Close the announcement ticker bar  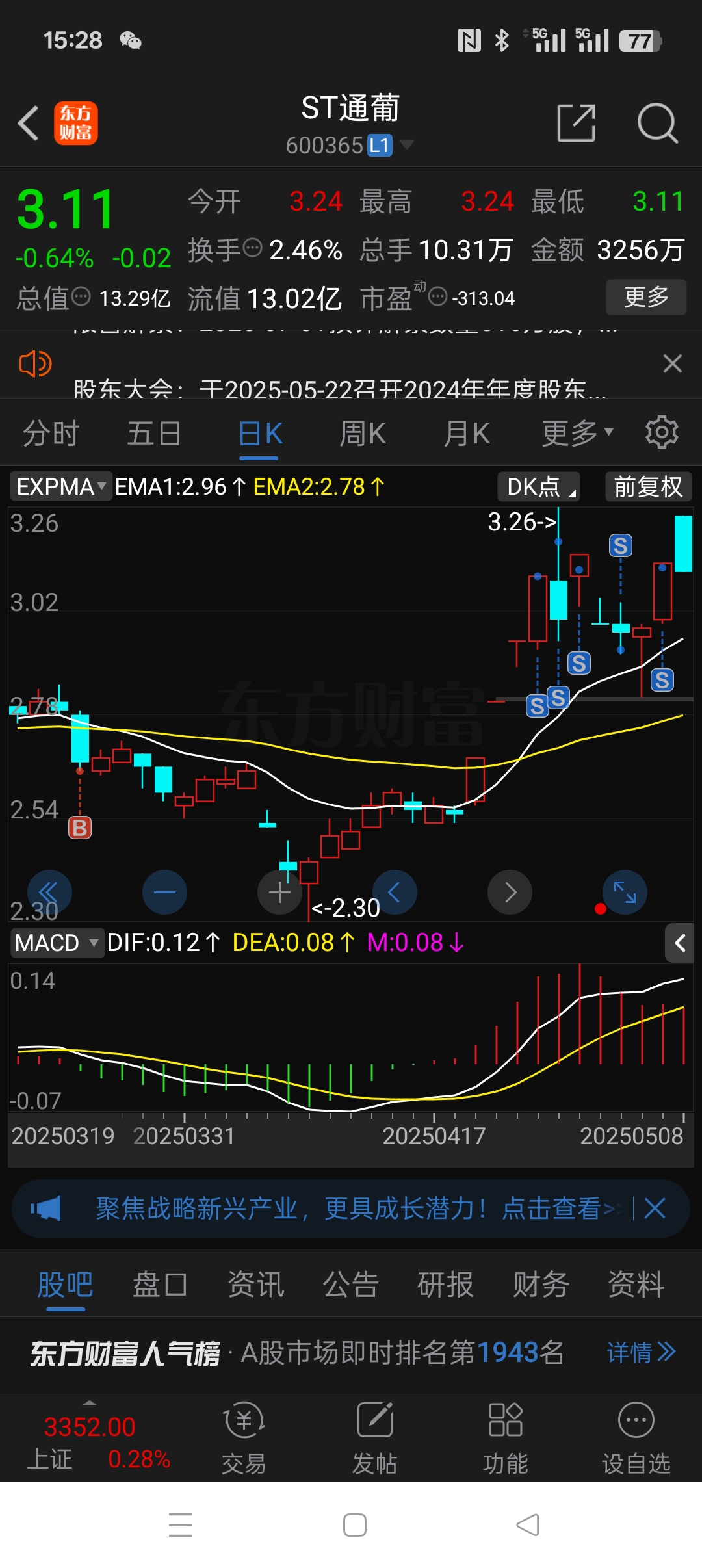[x=673, y=363]
